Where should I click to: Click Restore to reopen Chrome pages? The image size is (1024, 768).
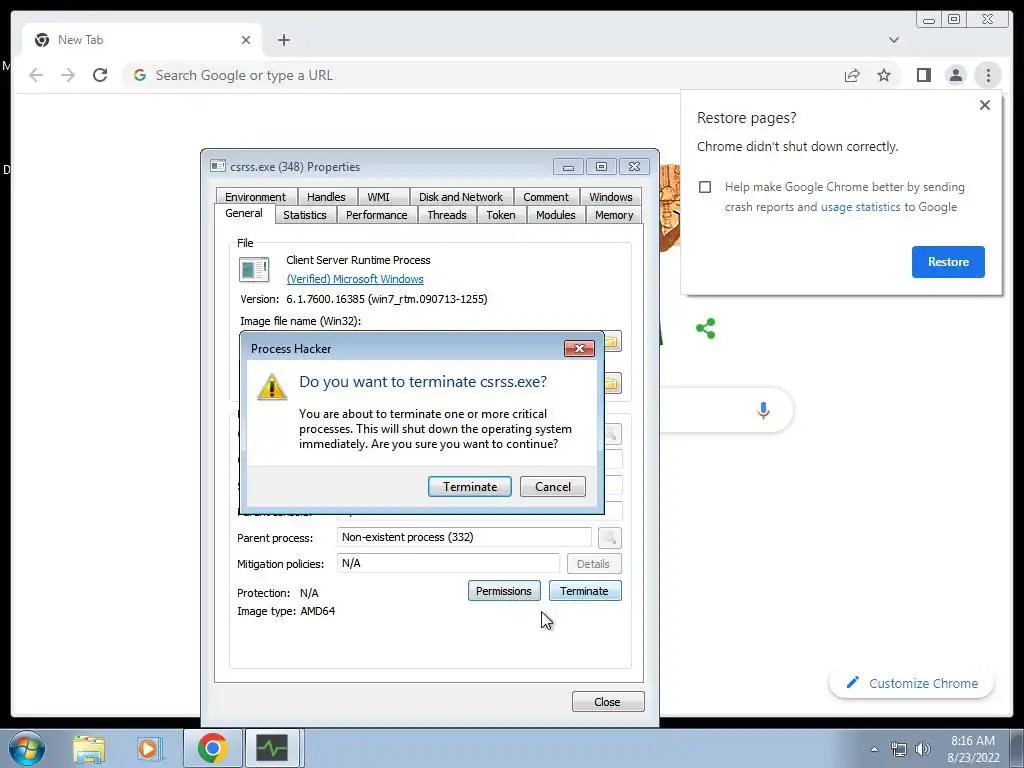[948, 262]
